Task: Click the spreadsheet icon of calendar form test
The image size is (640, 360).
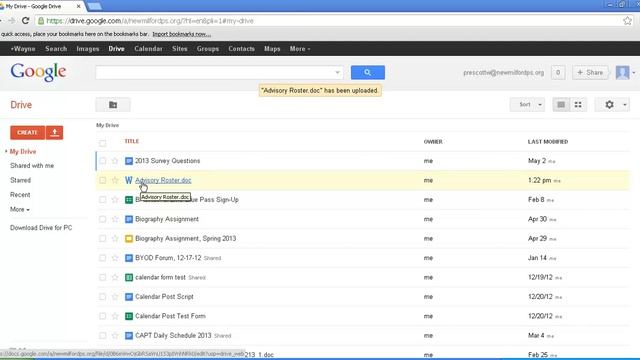Action: [129, 277]
